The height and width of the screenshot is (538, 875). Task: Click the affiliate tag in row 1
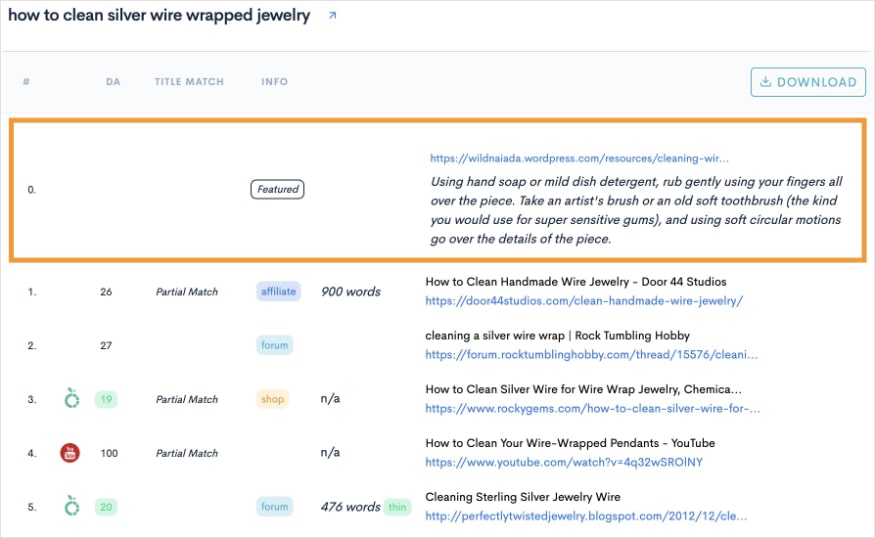point(278,291)
